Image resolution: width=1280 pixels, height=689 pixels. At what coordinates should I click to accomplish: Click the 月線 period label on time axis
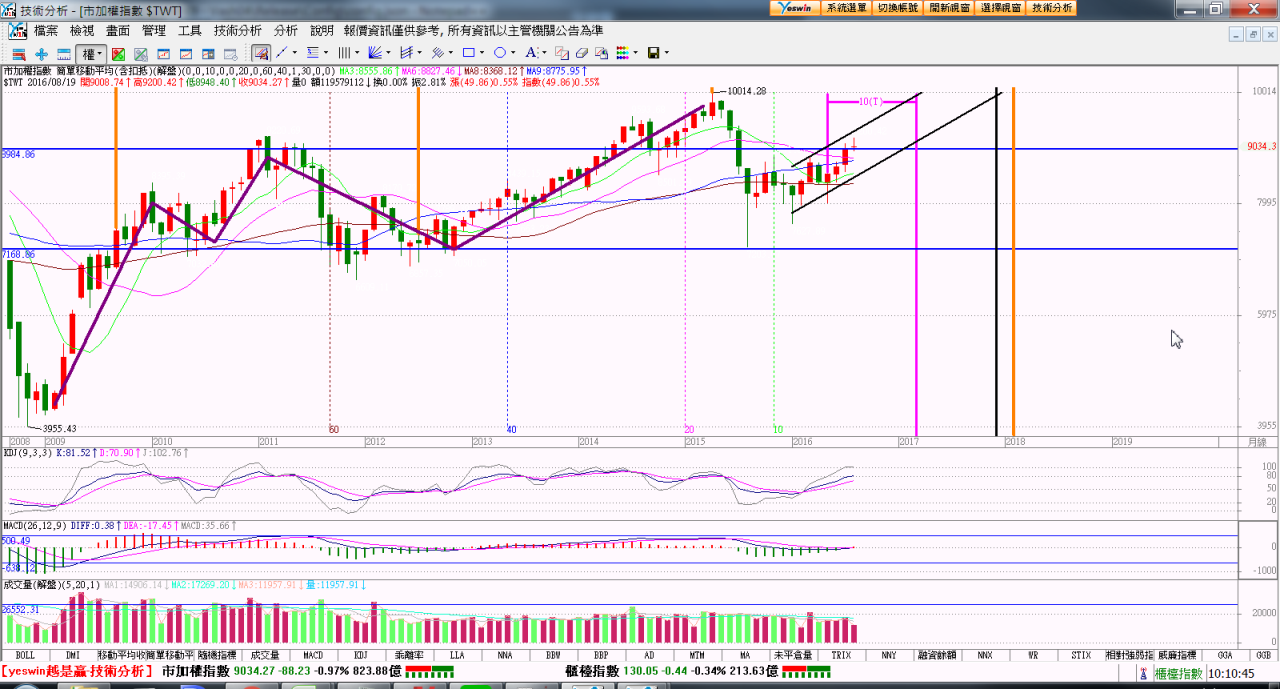coord(1257,441)
